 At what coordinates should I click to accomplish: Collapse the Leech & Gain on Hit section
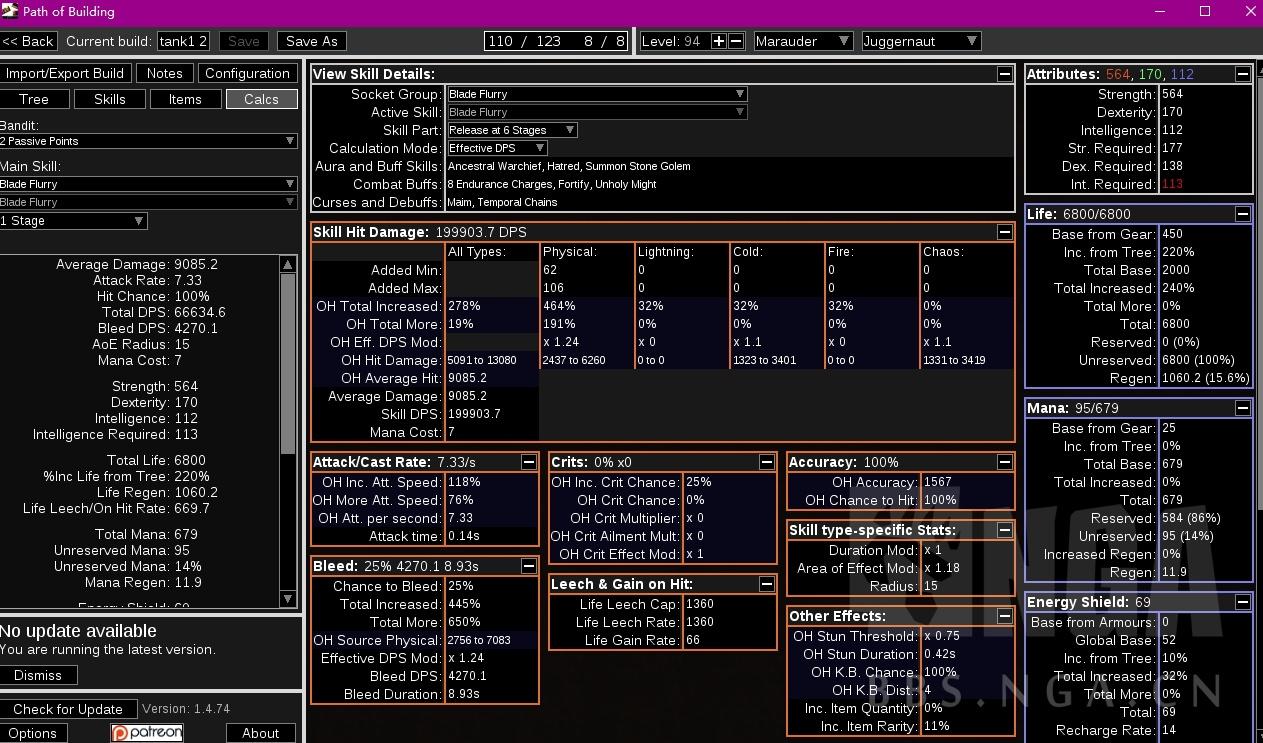(x=766, y=584)
